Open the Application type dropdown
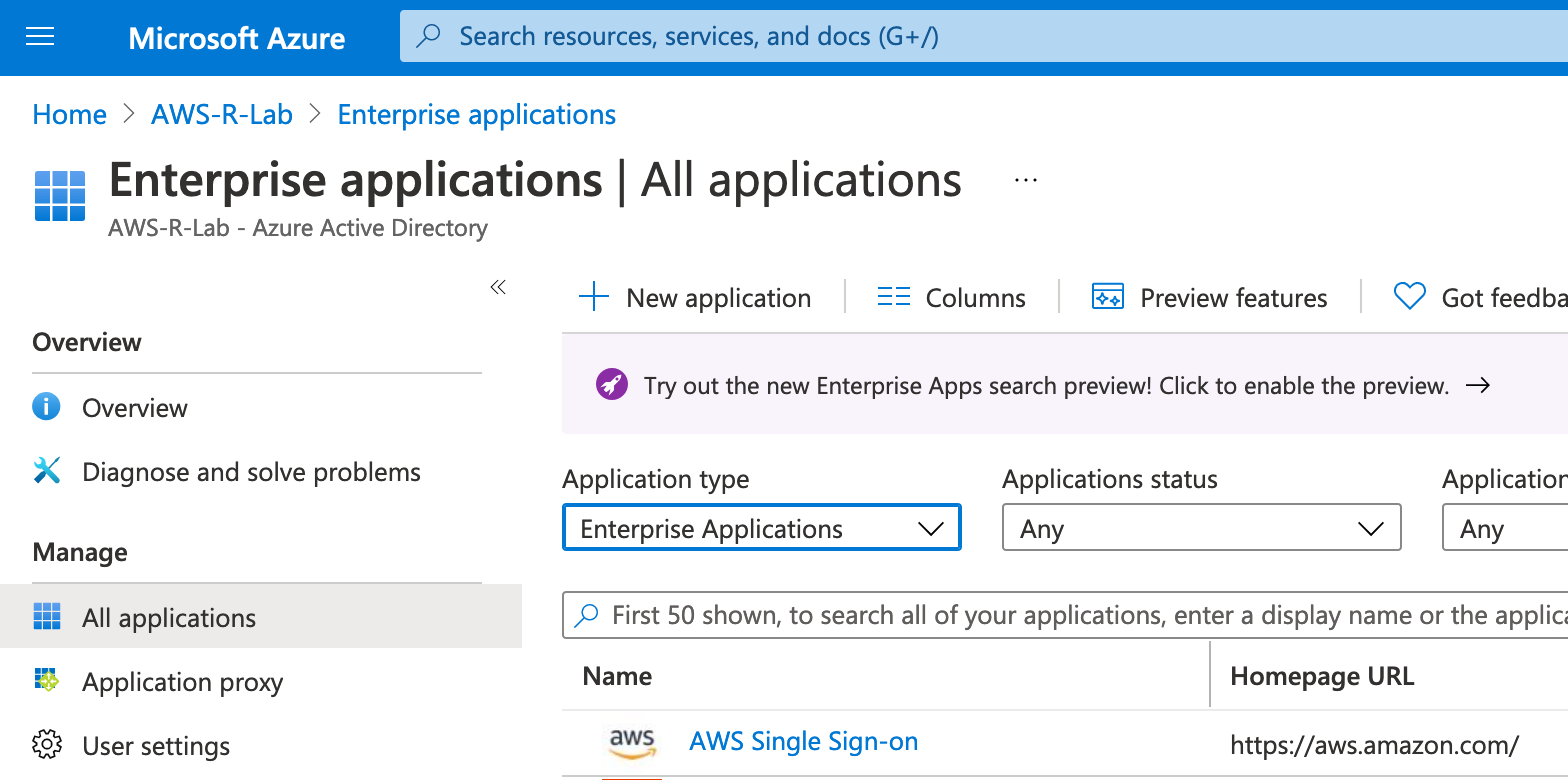 tap(761, 528)
